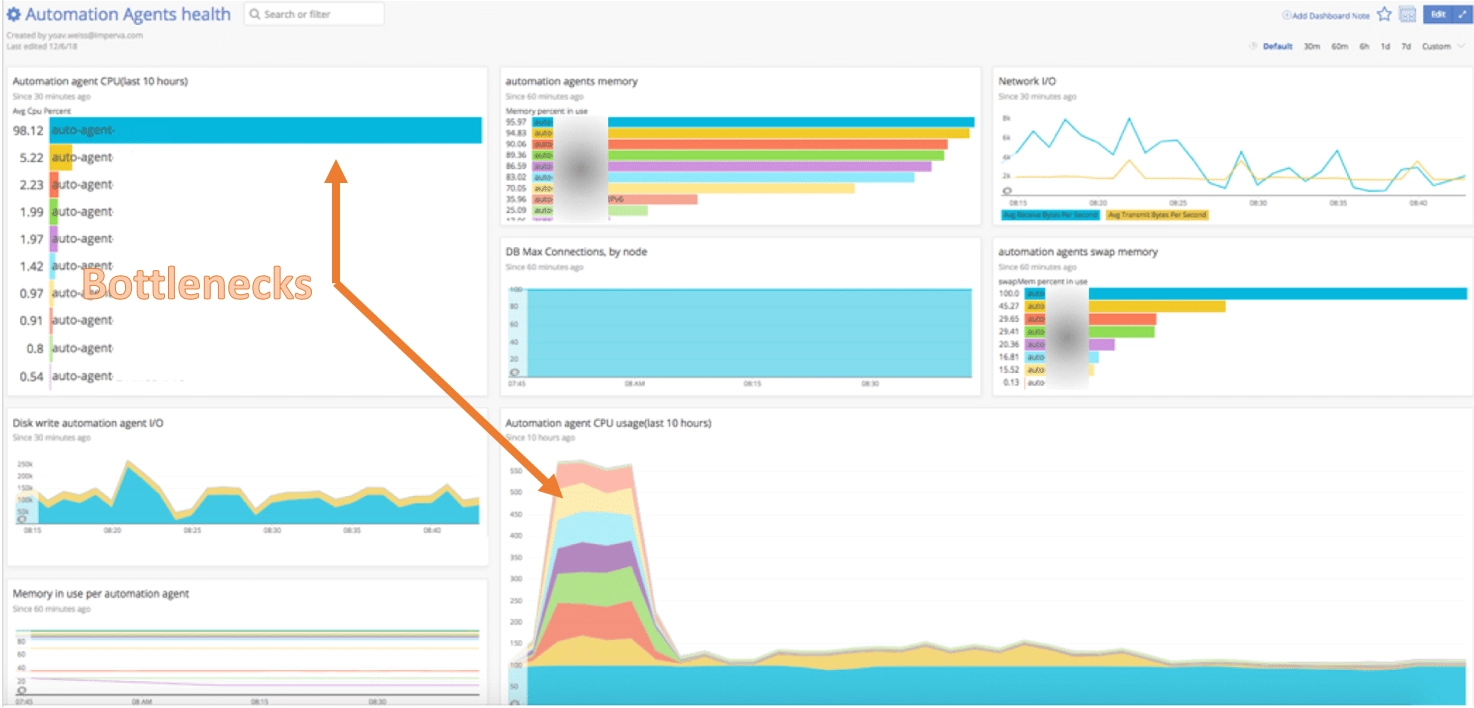Select the Default time range link
This screenshot has width=1474, height=708.
coord(1277,46)
